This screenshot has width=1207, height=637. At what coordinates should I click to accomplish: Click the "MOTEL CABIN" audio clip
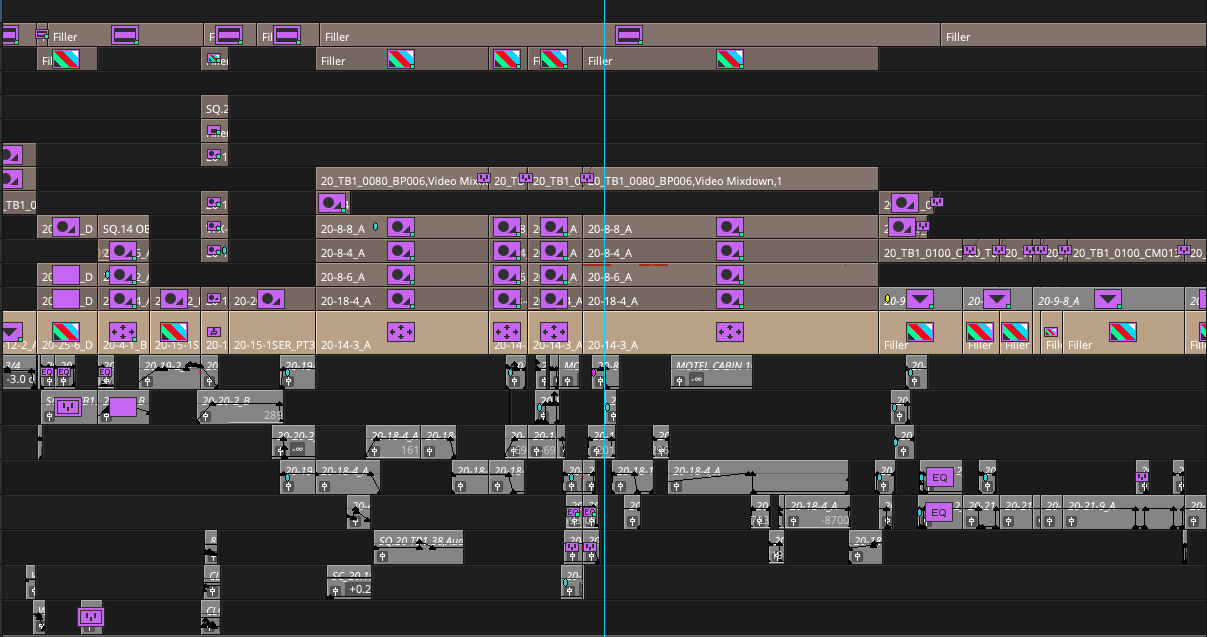(713, 372)
